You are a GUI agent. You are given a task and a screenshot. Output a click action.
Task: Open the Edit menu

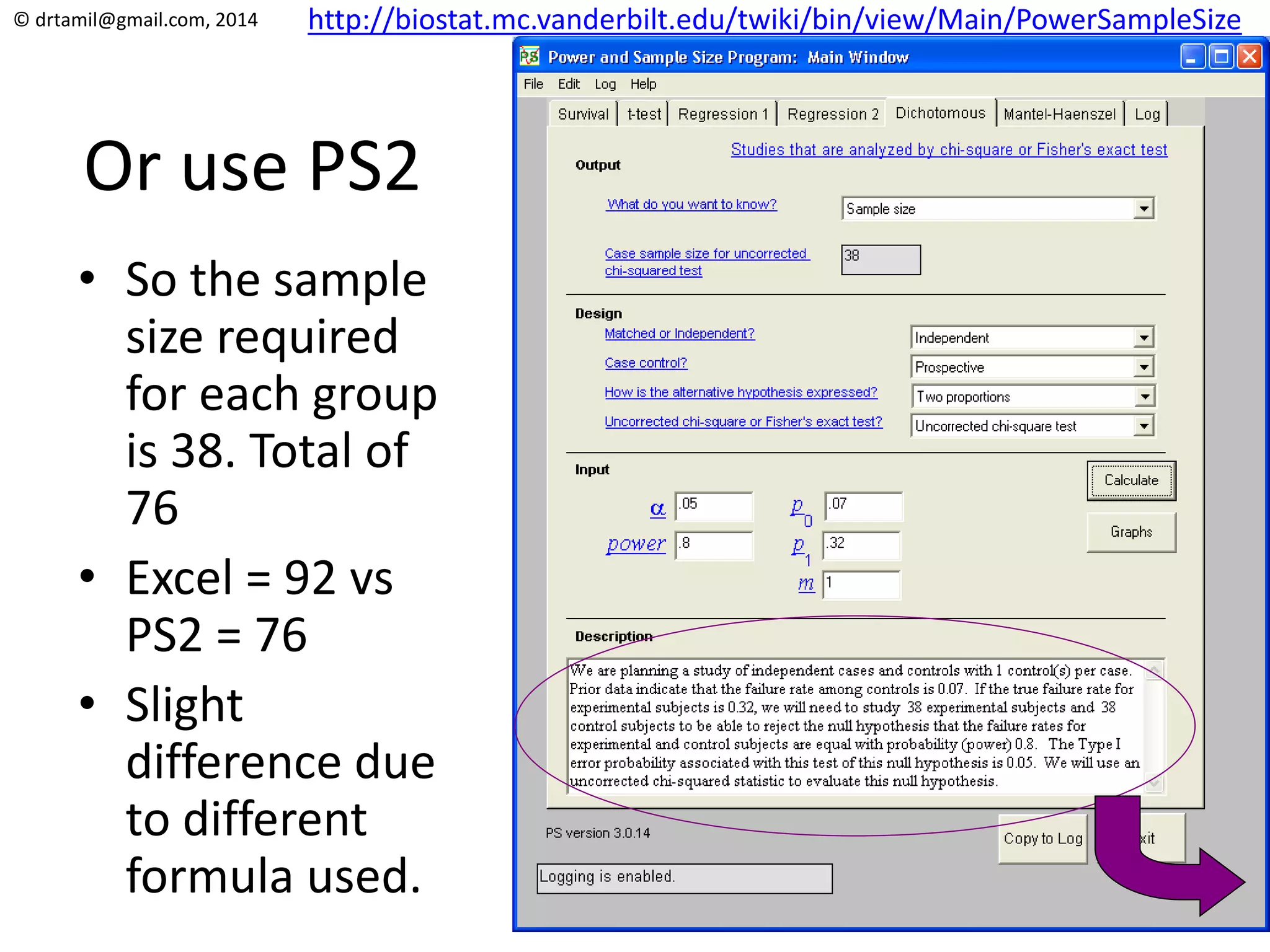click(x=569, y=84)
